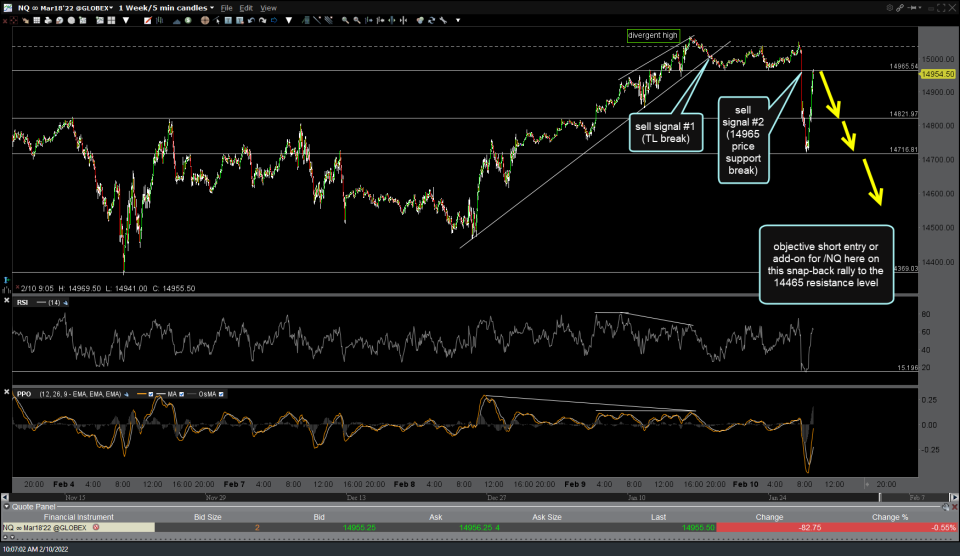Open the Edit menu
The image size is (960, 556).
246,8
